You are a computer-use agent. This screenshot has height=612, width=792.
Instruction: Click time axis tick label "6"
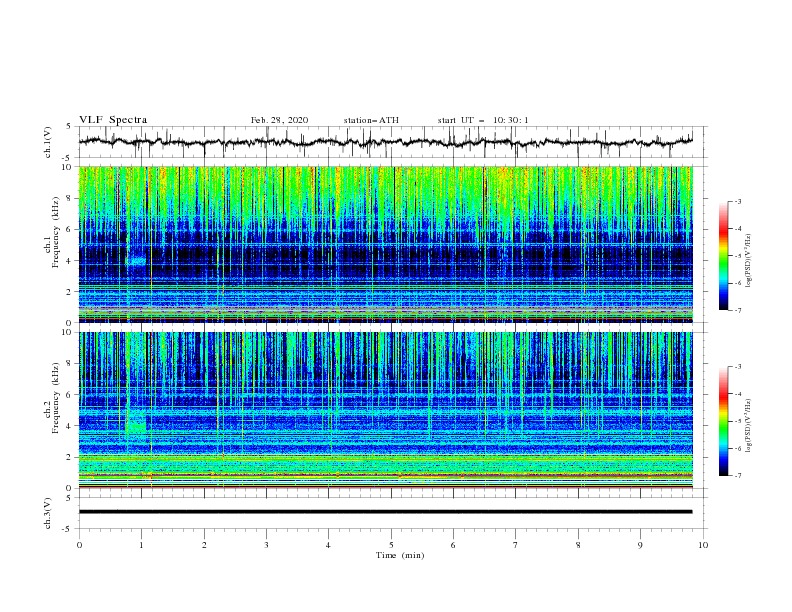point(453,545)
